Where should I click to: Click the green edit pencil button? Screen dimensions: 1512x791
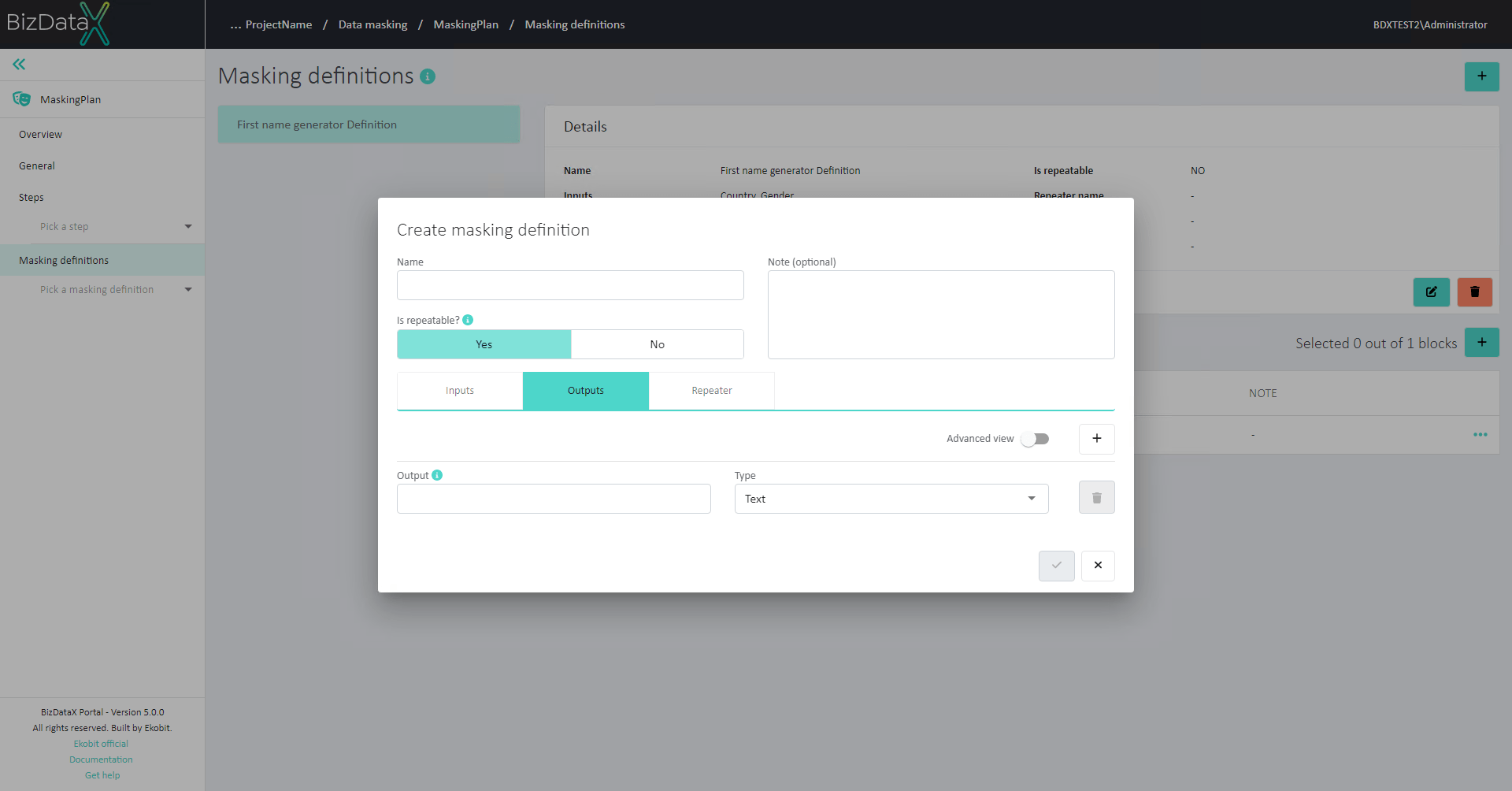1431,292
